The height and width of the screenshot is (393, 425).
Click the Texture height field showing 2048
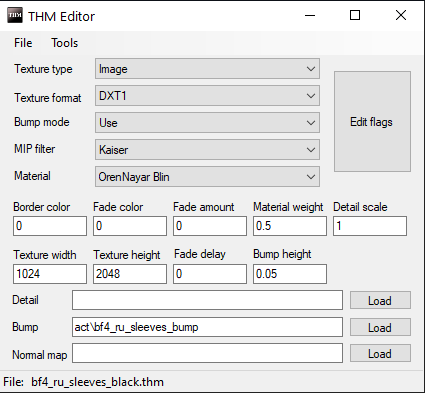(x=130, y=274)
